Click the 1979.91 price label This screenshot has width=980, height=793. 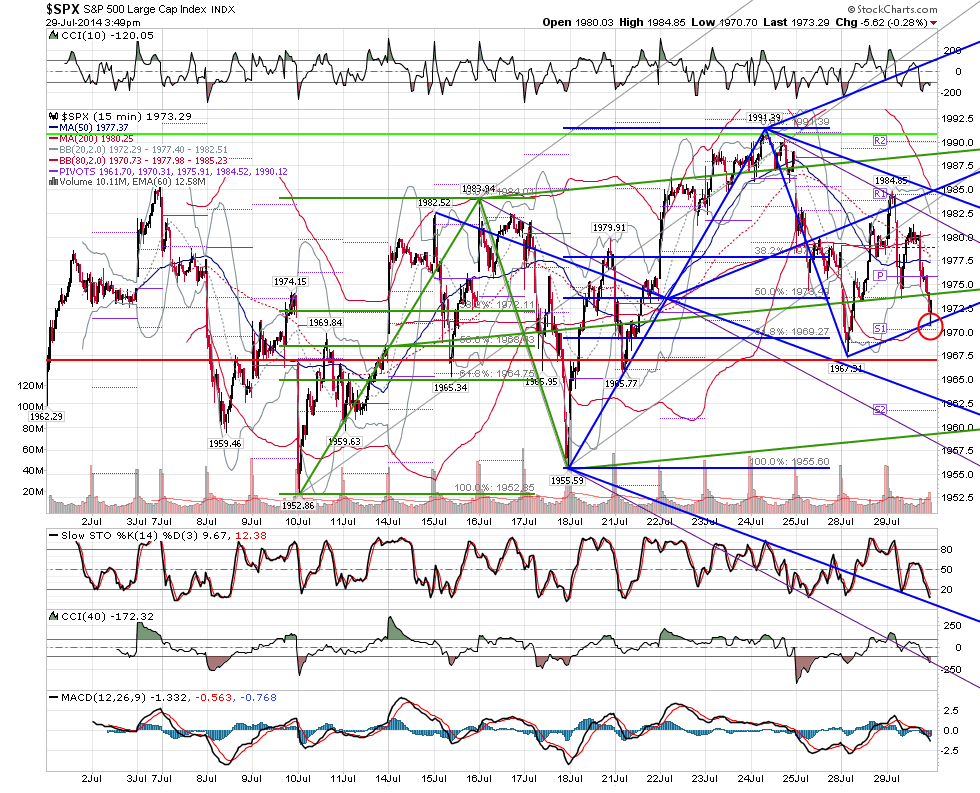[609, 227]
